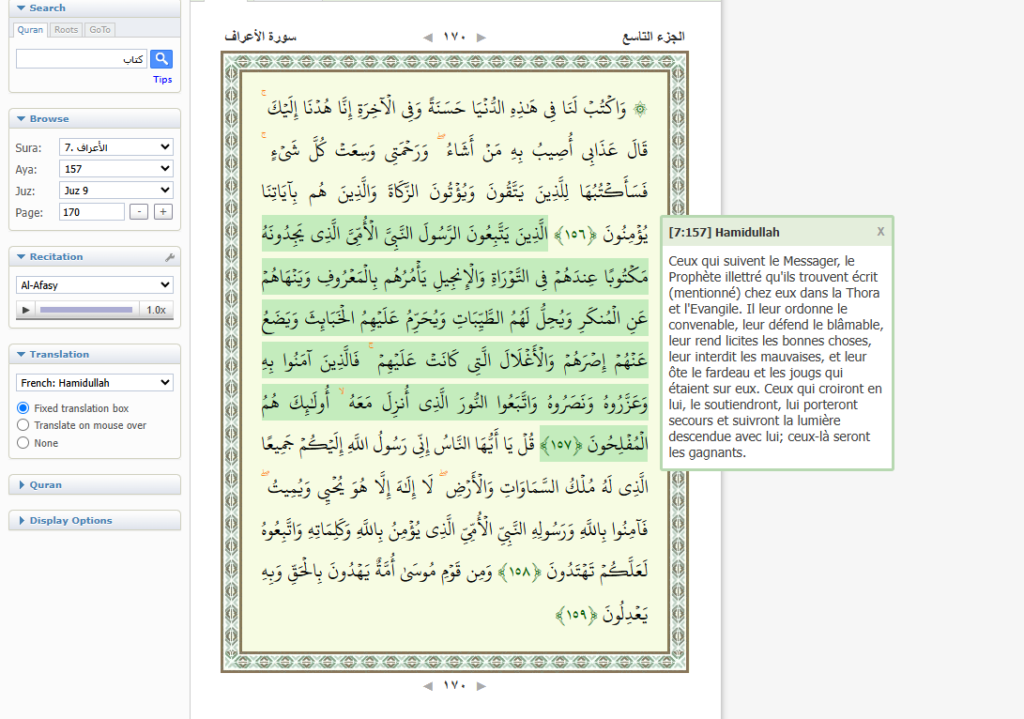Click the Juz header at top right

tap(653, 37)
